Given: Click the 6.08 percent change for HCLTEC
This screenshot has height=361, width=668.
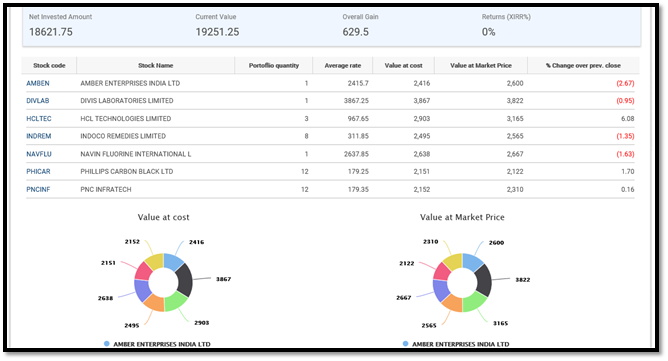Looking at the screenshot, I should (x=628, y=118).
